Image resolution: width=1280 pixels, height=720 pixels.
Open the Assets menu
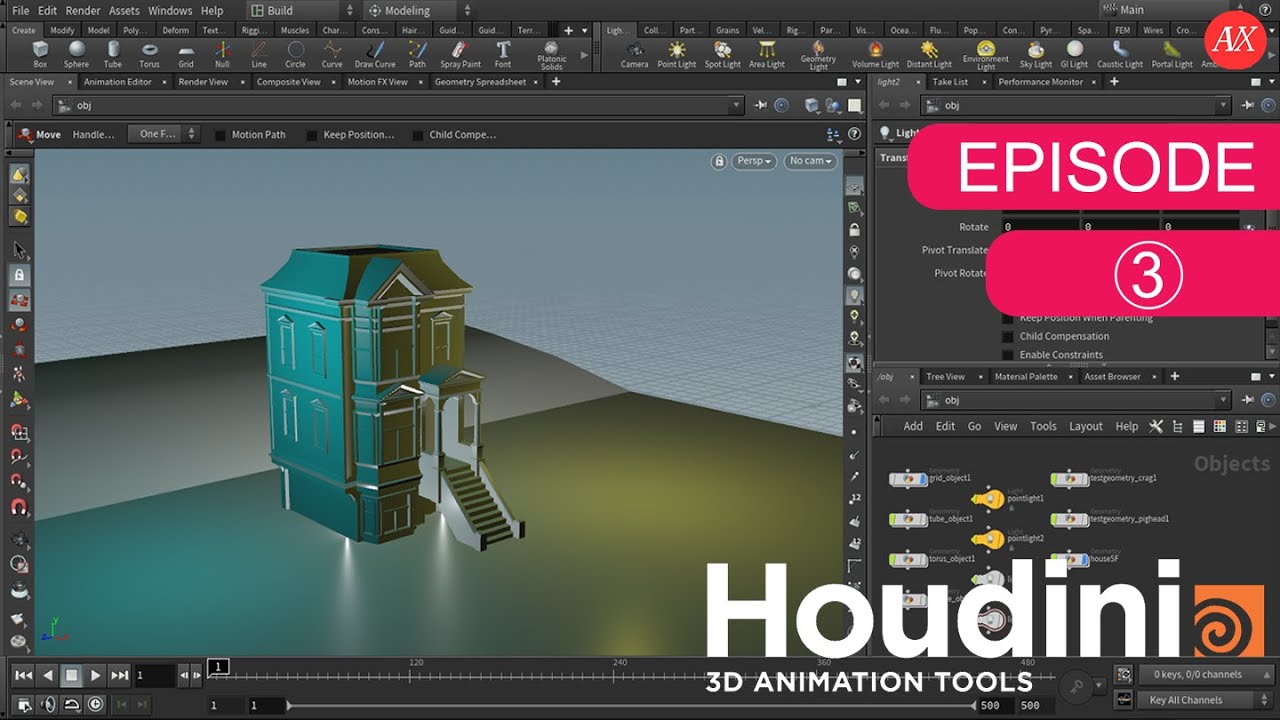tap(124, 10)
